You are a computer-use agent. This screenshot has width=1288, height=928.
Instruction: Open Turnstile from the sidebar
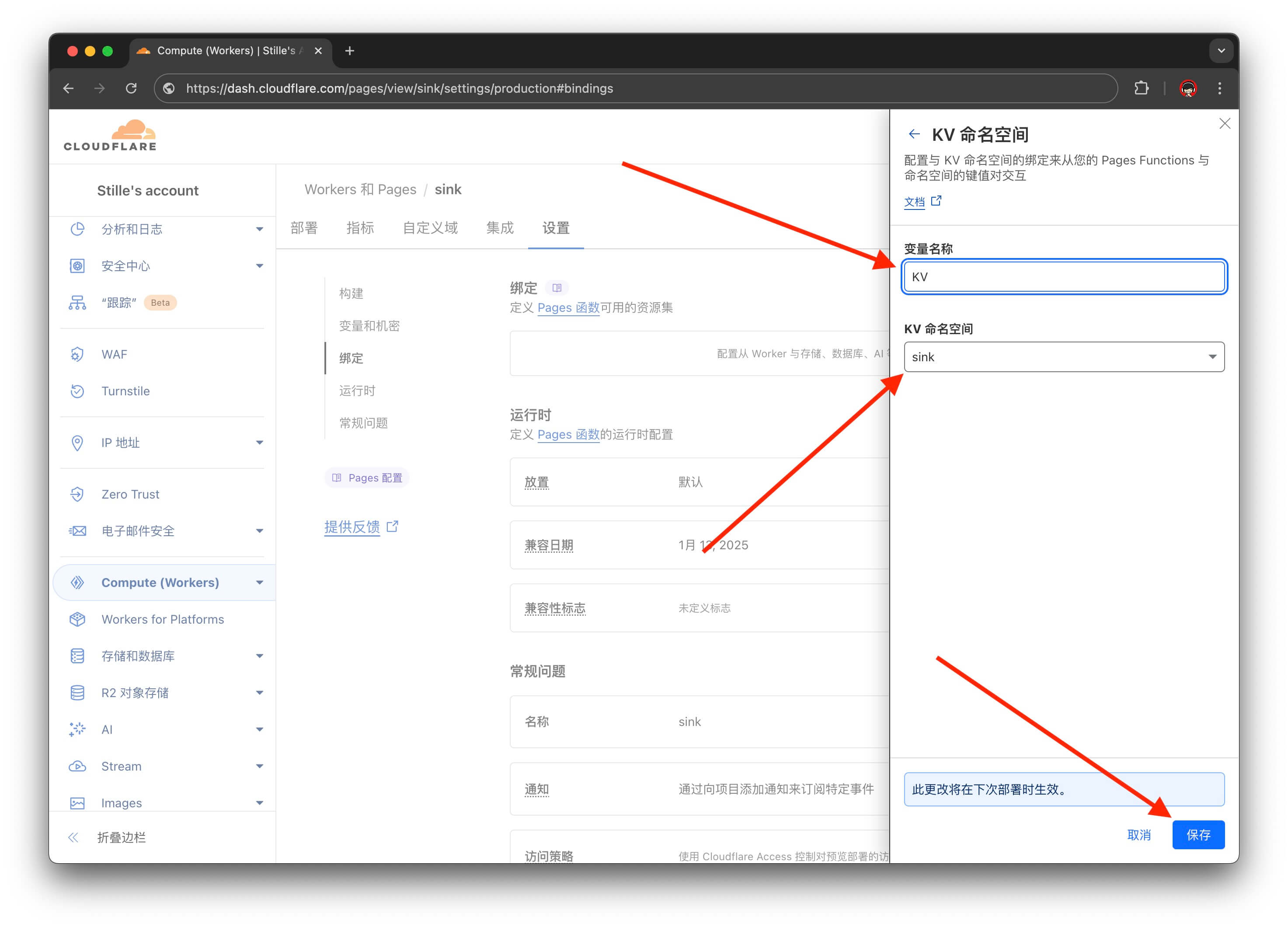[x=125, y=391]
